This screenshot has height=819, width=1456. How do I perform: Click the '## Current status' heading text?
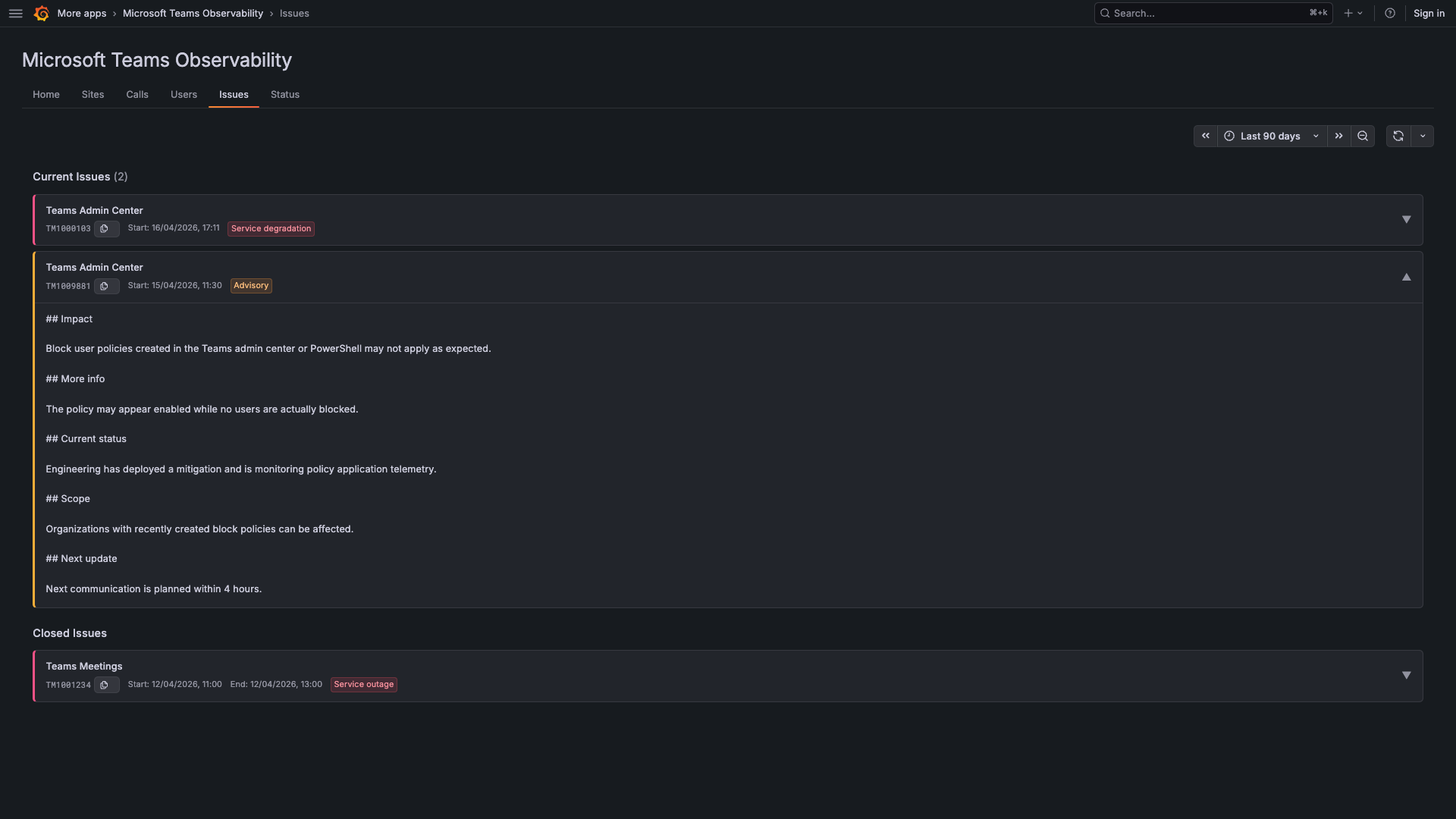click(x=86, y=439)
